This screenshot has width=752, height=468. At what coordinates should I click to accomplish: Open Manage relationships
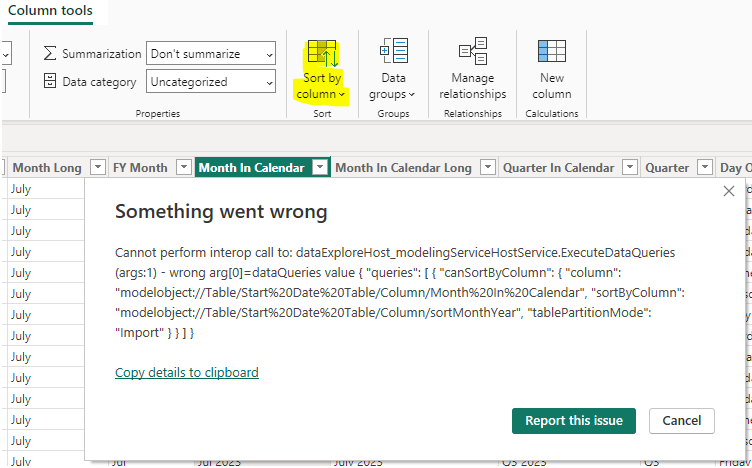coord(472,71)
